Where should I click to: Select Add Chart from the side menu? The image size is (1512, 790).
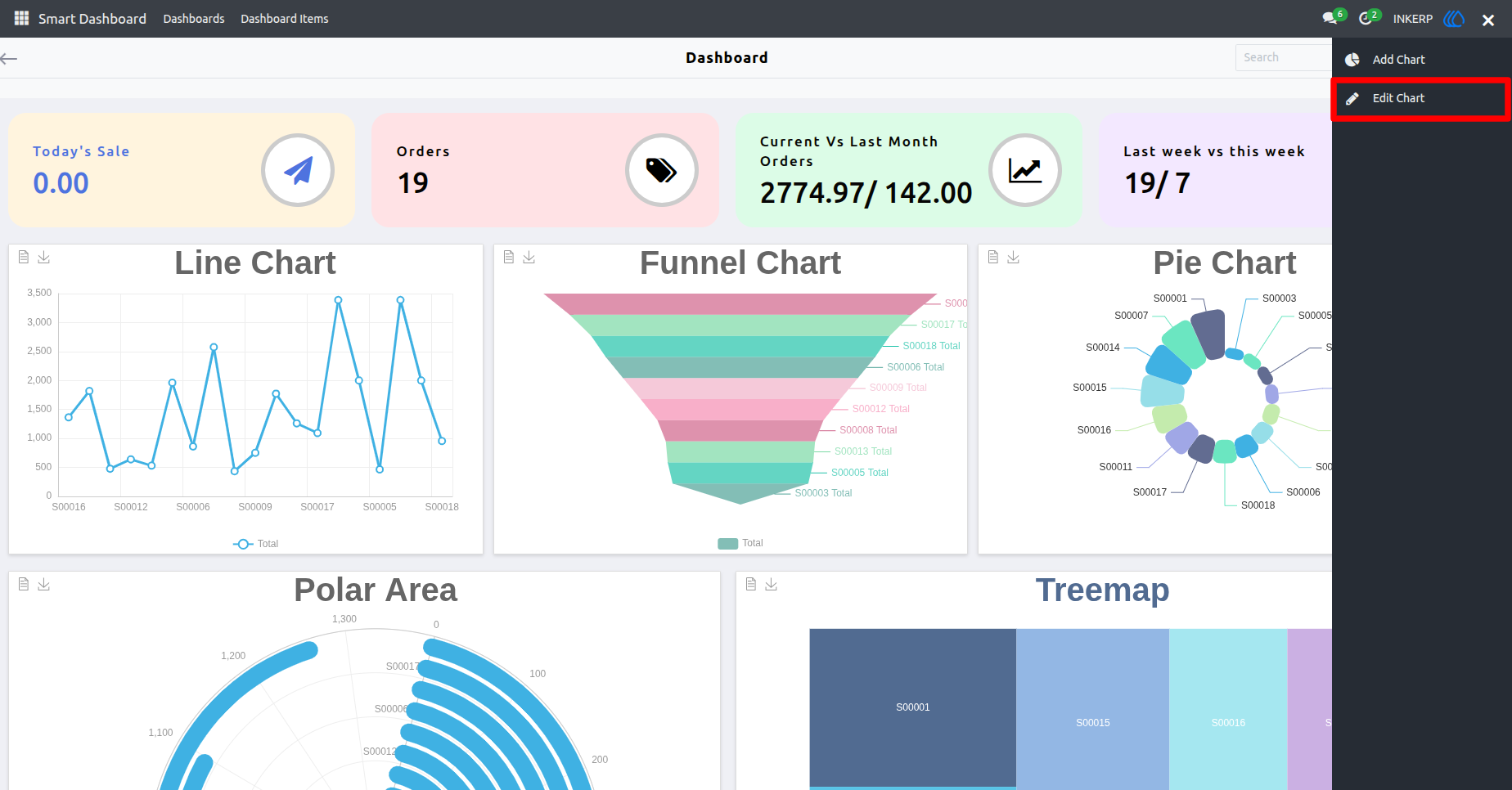point(1421,60)
